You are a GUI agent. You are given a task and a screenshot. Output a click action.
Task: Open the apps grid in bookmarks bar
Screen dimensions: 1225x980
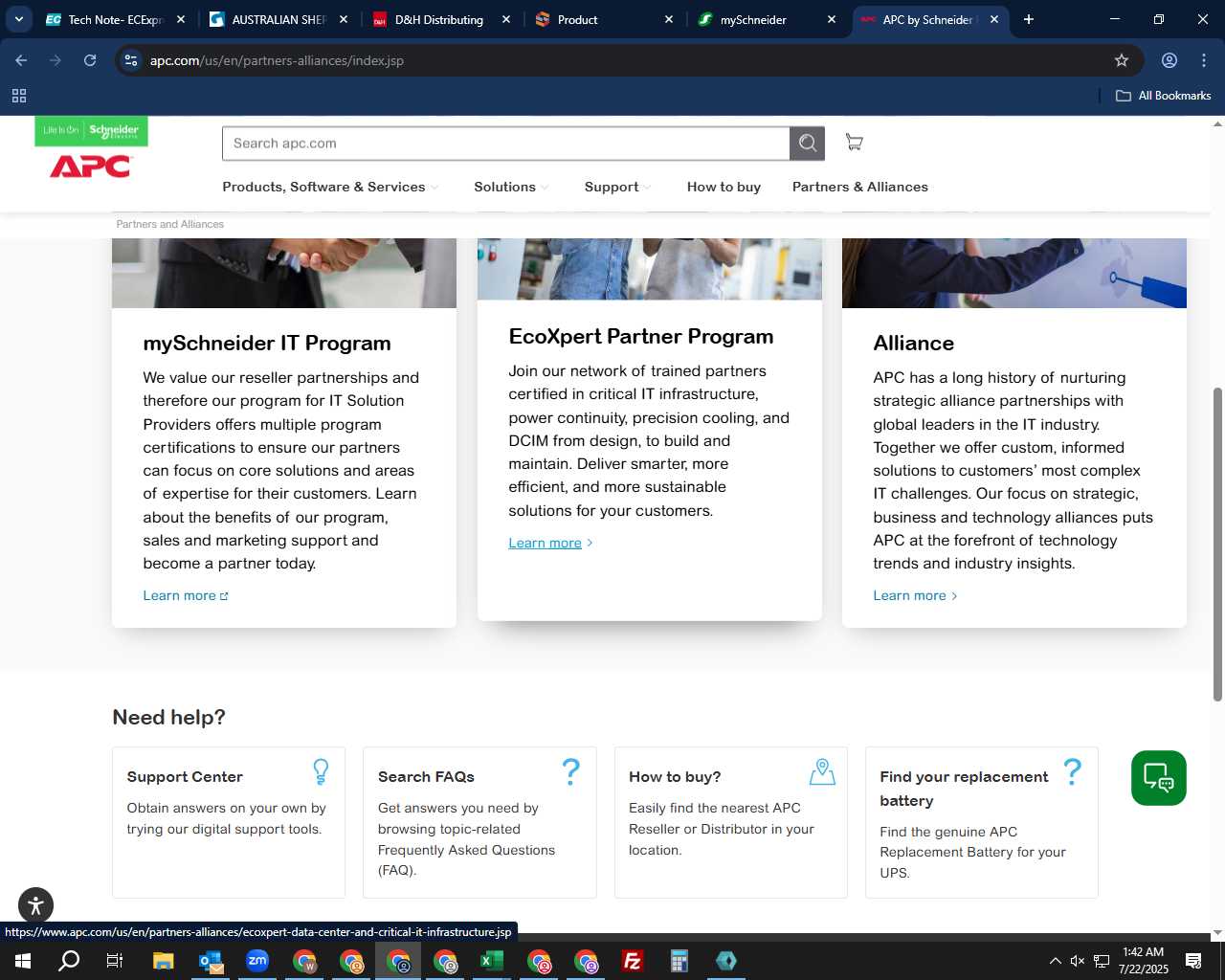click(x=19, y=96)
